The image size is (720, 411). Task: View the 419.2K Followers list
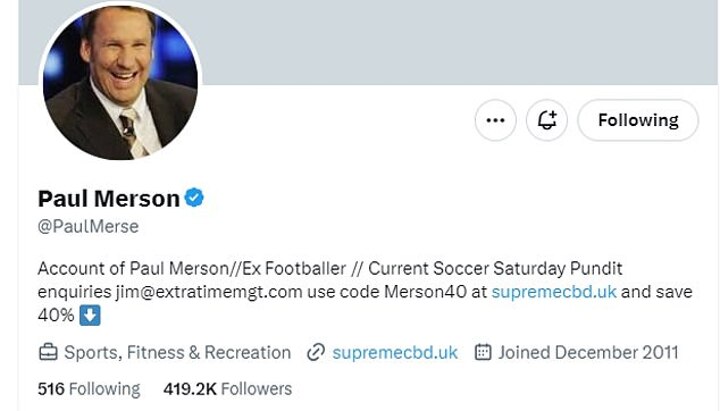click(x=227, y=388)
